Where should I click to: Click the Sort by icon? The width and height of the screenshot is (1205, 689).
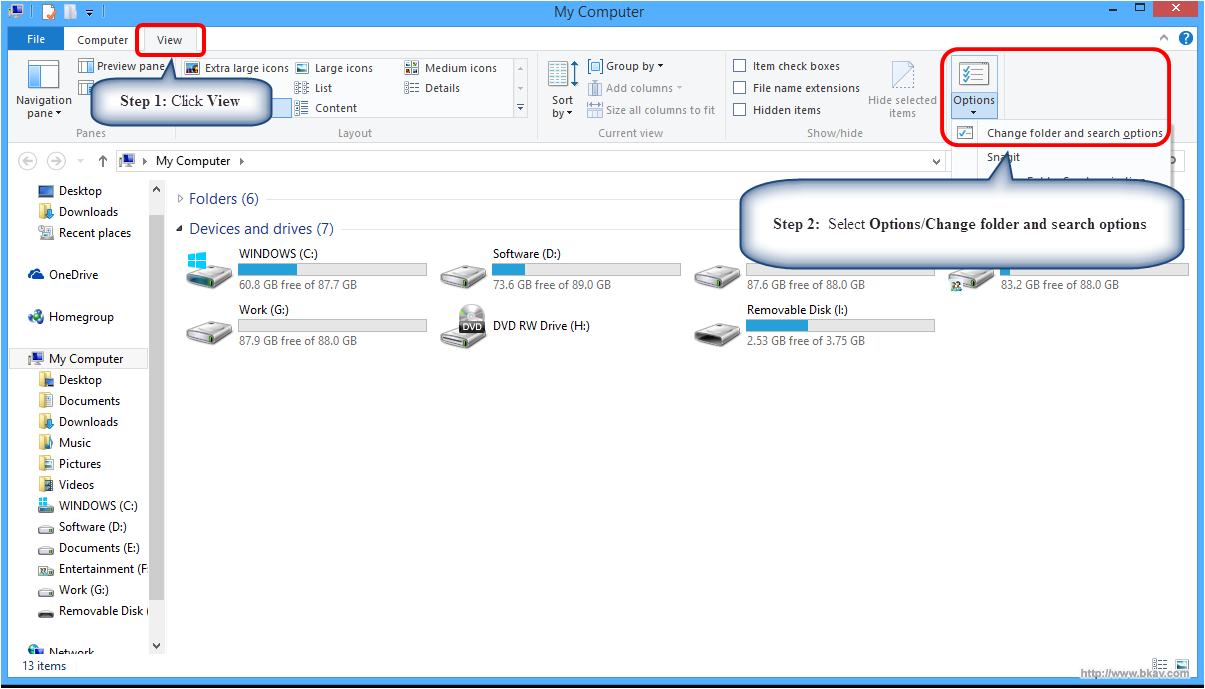coord(563,75)
